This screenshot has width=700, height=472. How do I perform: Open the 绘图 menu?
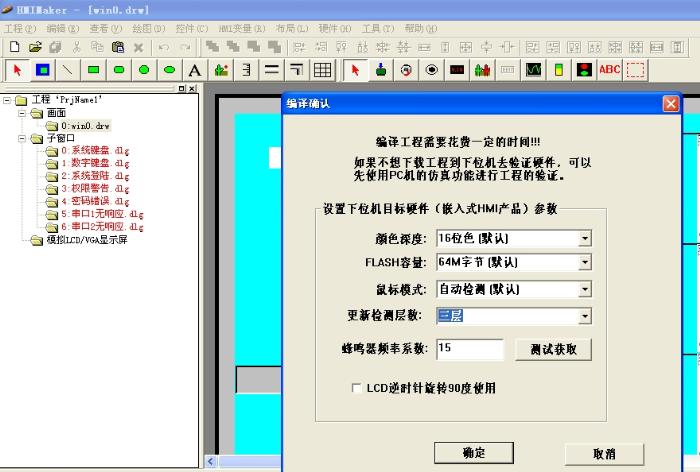(x=148, y=29)
